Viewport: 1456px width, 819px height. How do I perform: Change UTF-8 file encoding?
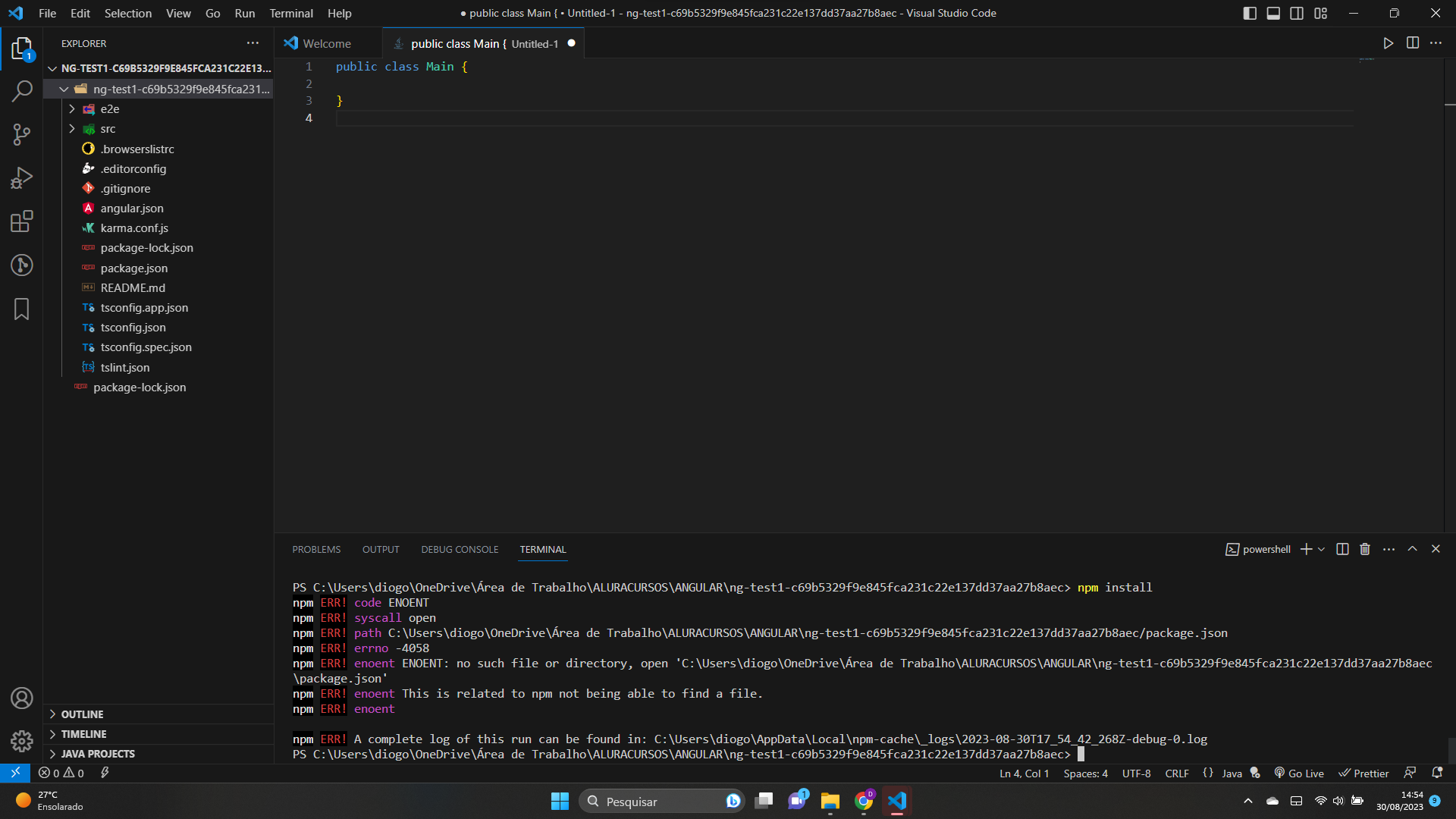[1136, 773]
